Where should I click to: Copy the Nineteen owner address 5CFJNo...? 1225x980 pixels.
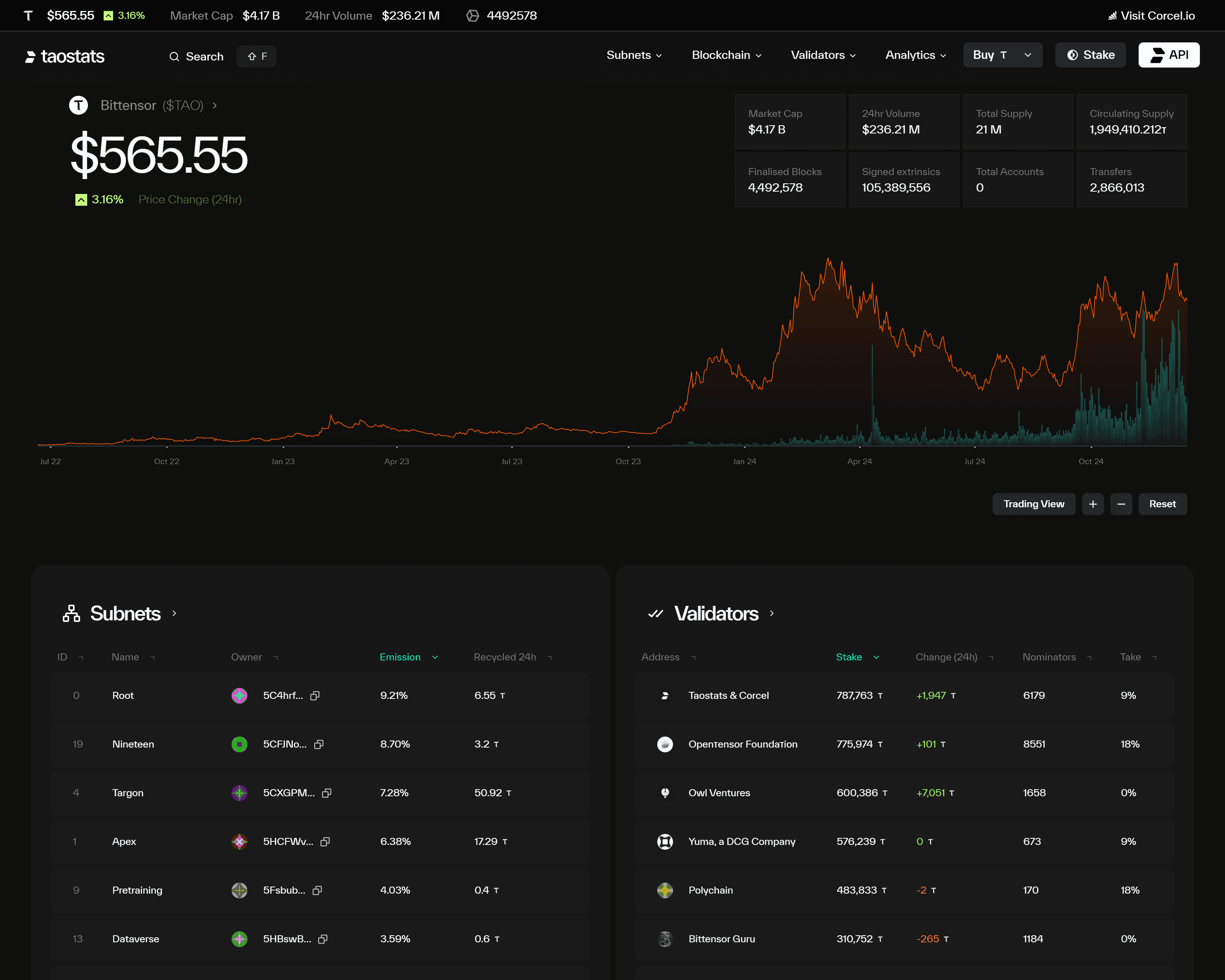(x=319, y=744)
